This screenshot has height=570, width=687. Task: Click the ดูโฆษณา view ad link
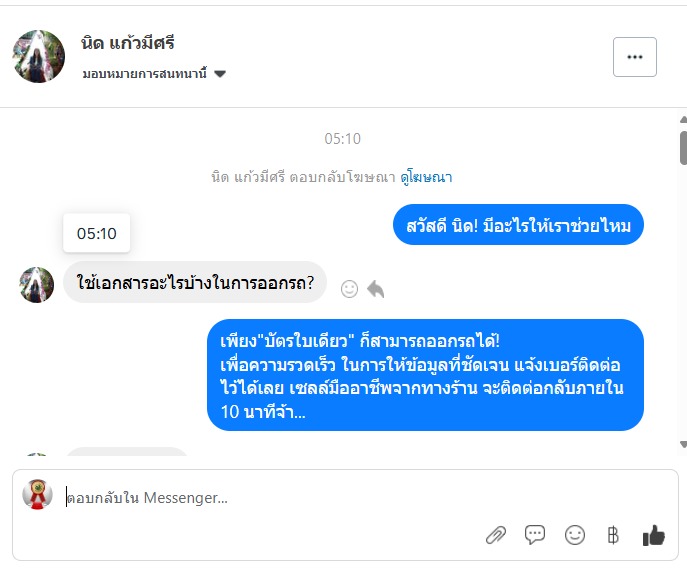point(426,177)
